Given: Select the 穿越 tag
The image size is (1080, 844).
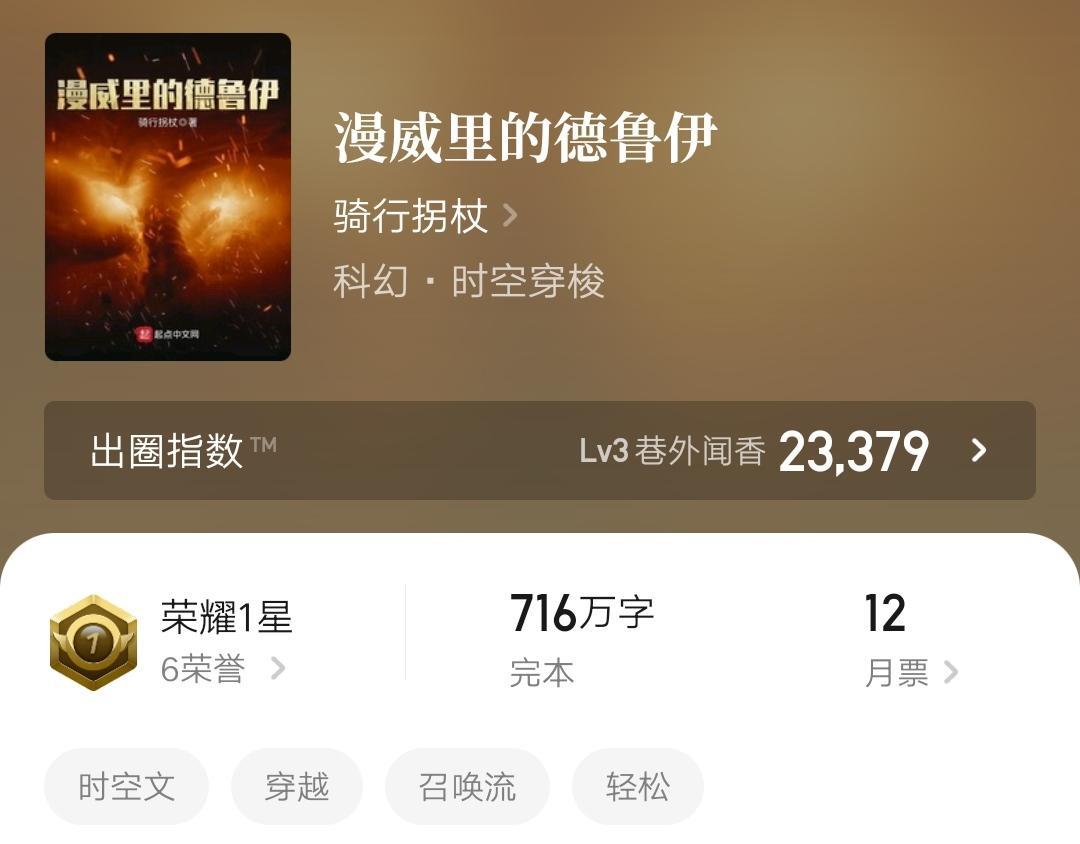Looking at the screenshot, I should [x=297, y=786].
